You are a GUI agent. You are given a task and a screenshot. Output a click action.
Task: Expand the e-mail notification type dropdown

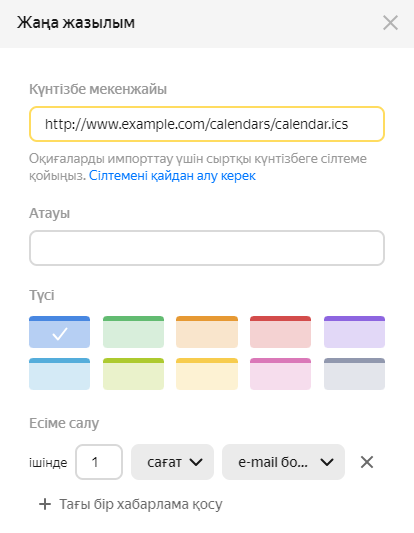pyautogui.click(x=283, y=462)
